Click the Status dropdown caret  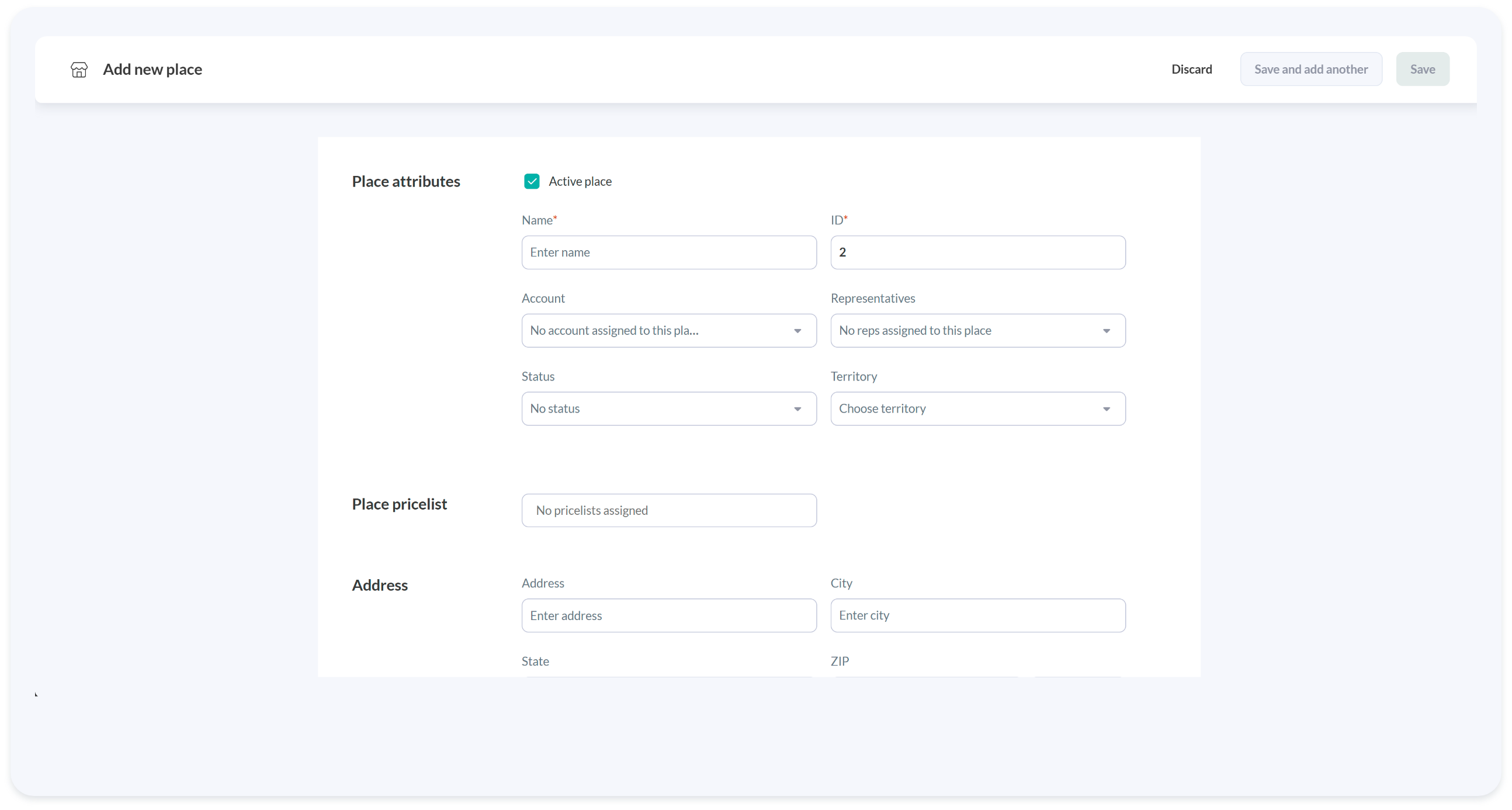click(x=797, y=409)
